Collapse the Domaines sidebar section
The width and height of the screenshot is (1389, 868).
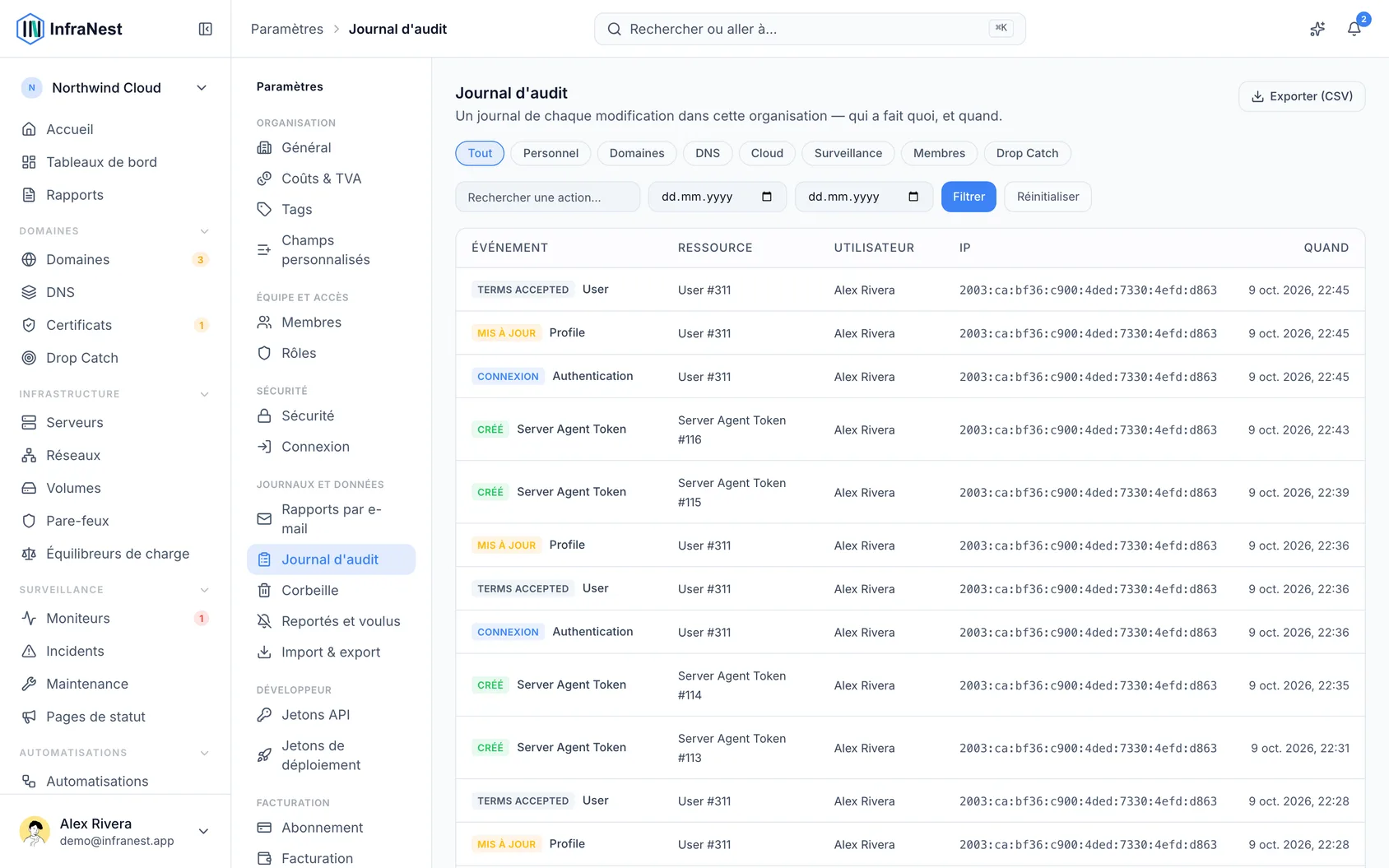click(x=204, y=231)
